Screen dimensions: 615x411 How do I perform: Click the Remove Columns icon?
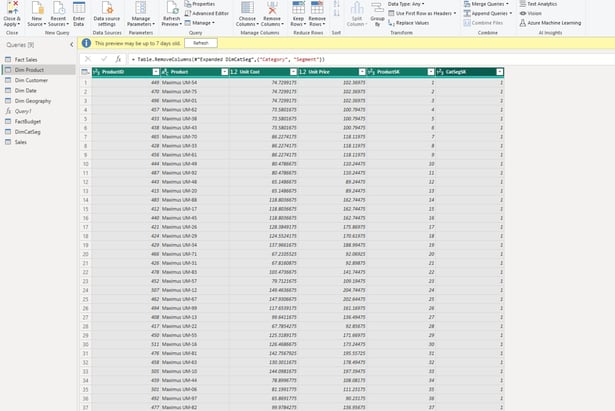pyautogui.click(x=272, y=8)
